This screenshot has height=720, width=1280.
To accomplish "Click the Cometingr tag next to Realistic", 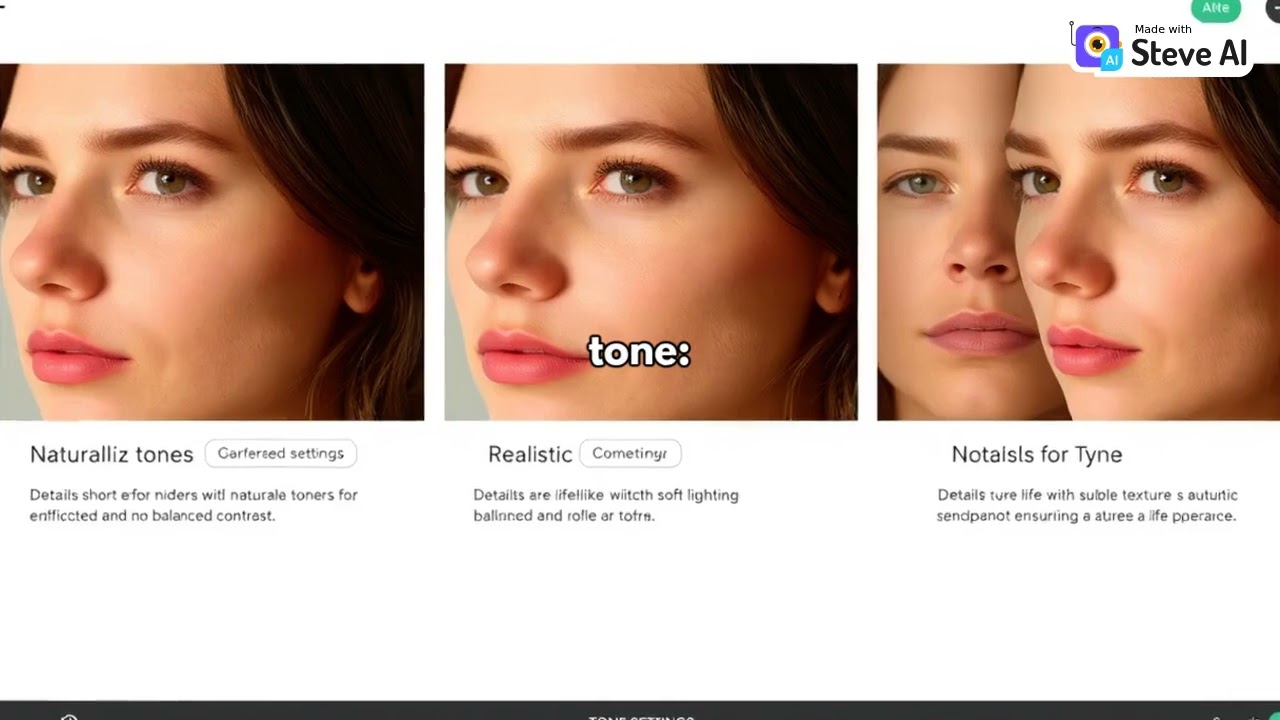I will click(630, 453).
